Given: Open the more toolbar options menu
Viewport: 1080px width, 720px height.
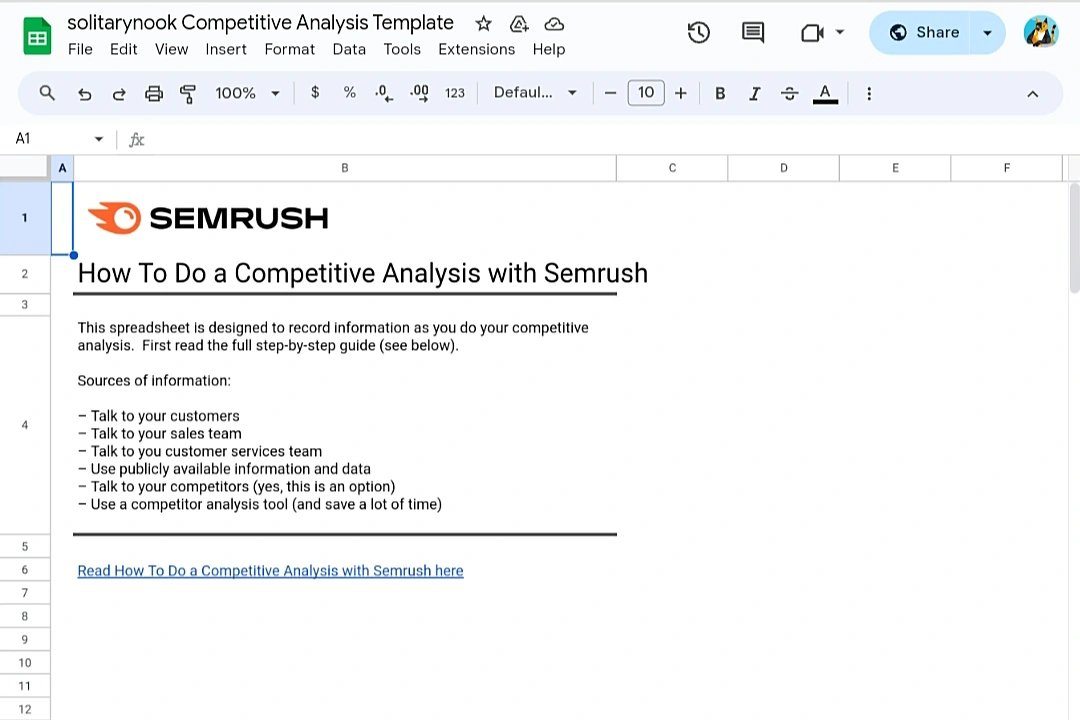Looking at the screenshot, I should coord(869,93).
